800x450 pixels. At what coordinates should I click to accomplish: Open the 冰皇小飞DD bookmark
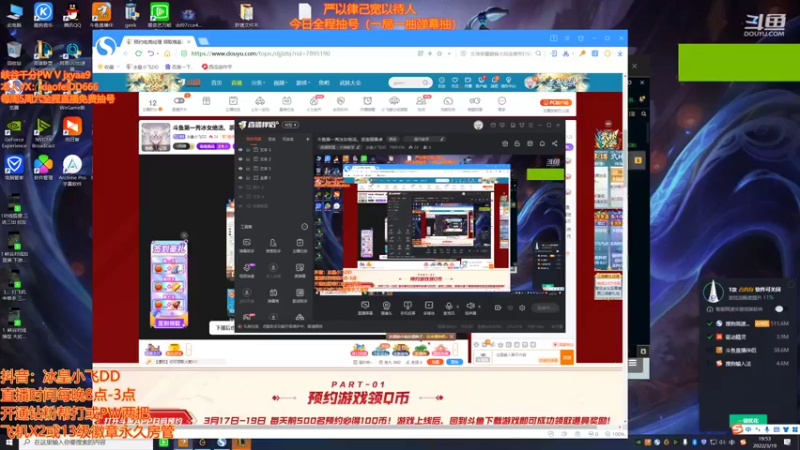point(142,67)
